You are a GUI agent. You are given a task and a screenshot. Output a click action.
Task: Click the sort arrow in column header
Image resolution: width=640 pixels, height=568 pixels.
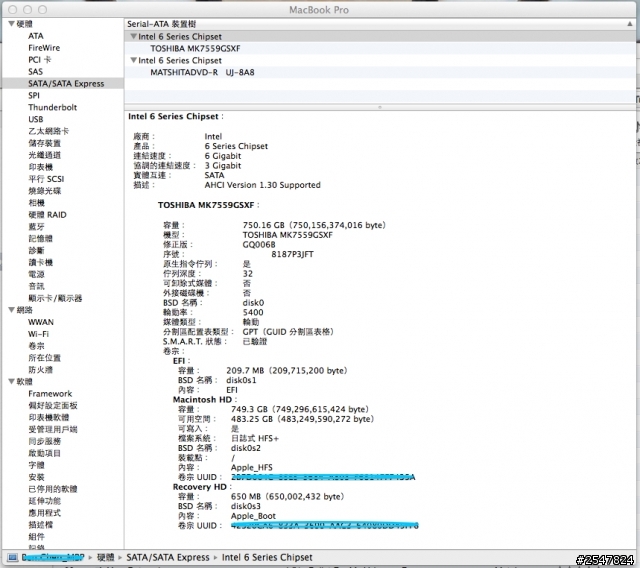(x=629, y=24)
